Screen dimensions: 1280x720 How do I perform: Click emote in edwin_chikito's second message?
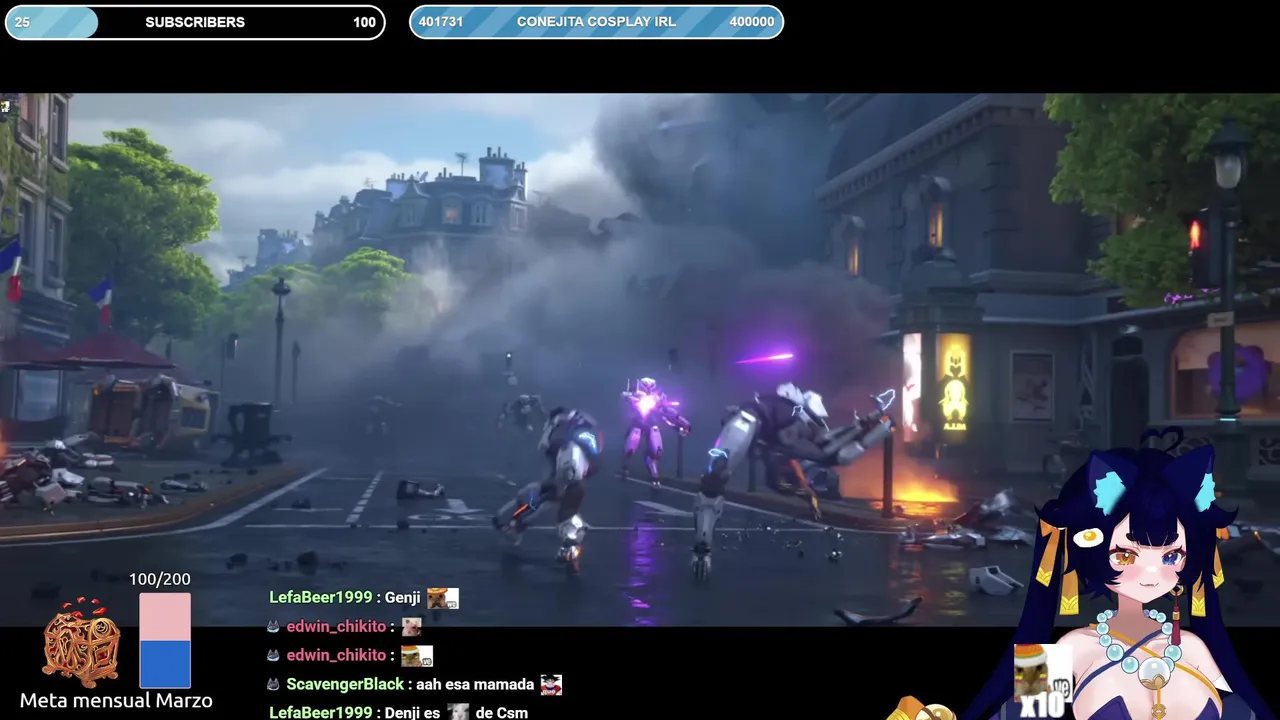click(x=417, y=656)
